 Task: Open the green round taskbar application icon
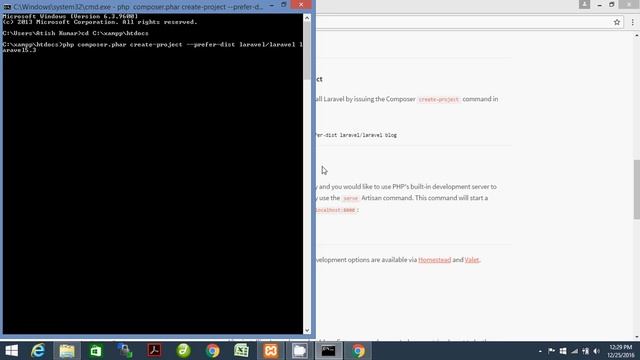click(184, 351)
